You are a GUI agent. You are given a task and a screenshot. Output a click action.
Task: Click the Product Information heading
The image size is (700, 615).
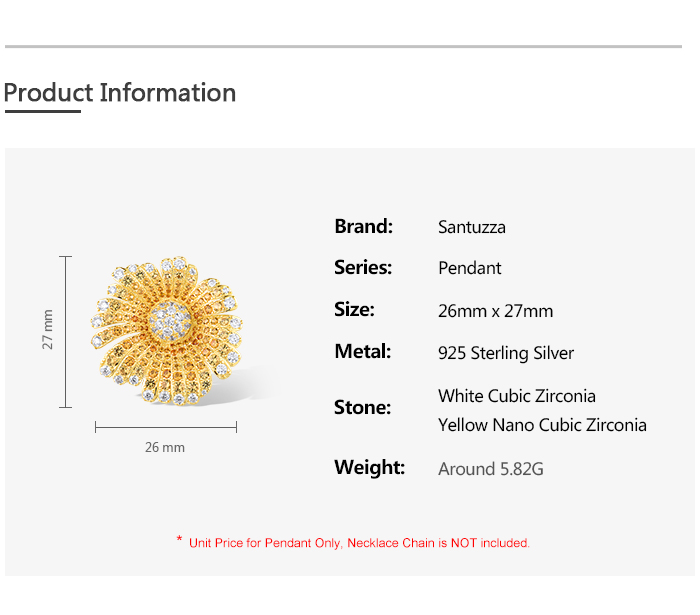point(120,93)
